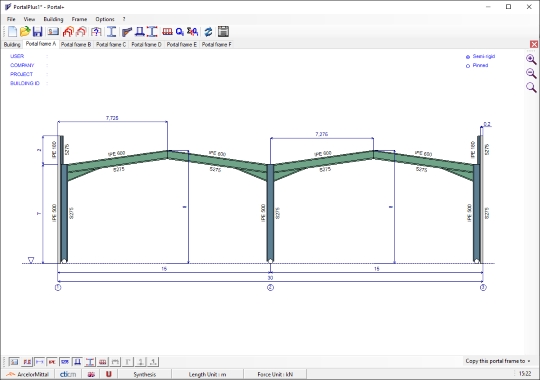This screenshot has height=380, width=540.
Task: Toggle steel grade S275 labels display button
Action: click(65, 362)
